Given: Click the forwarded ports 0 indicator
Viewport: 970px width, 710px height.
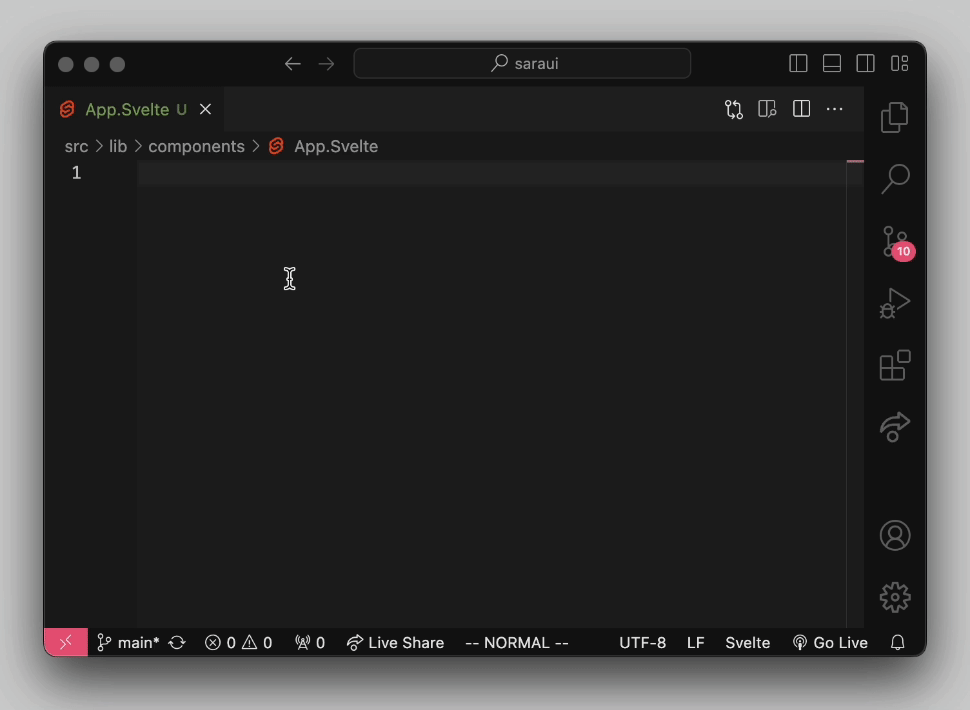Looking at the screenshot, I should pyautogui.click(x=309, y=643).
